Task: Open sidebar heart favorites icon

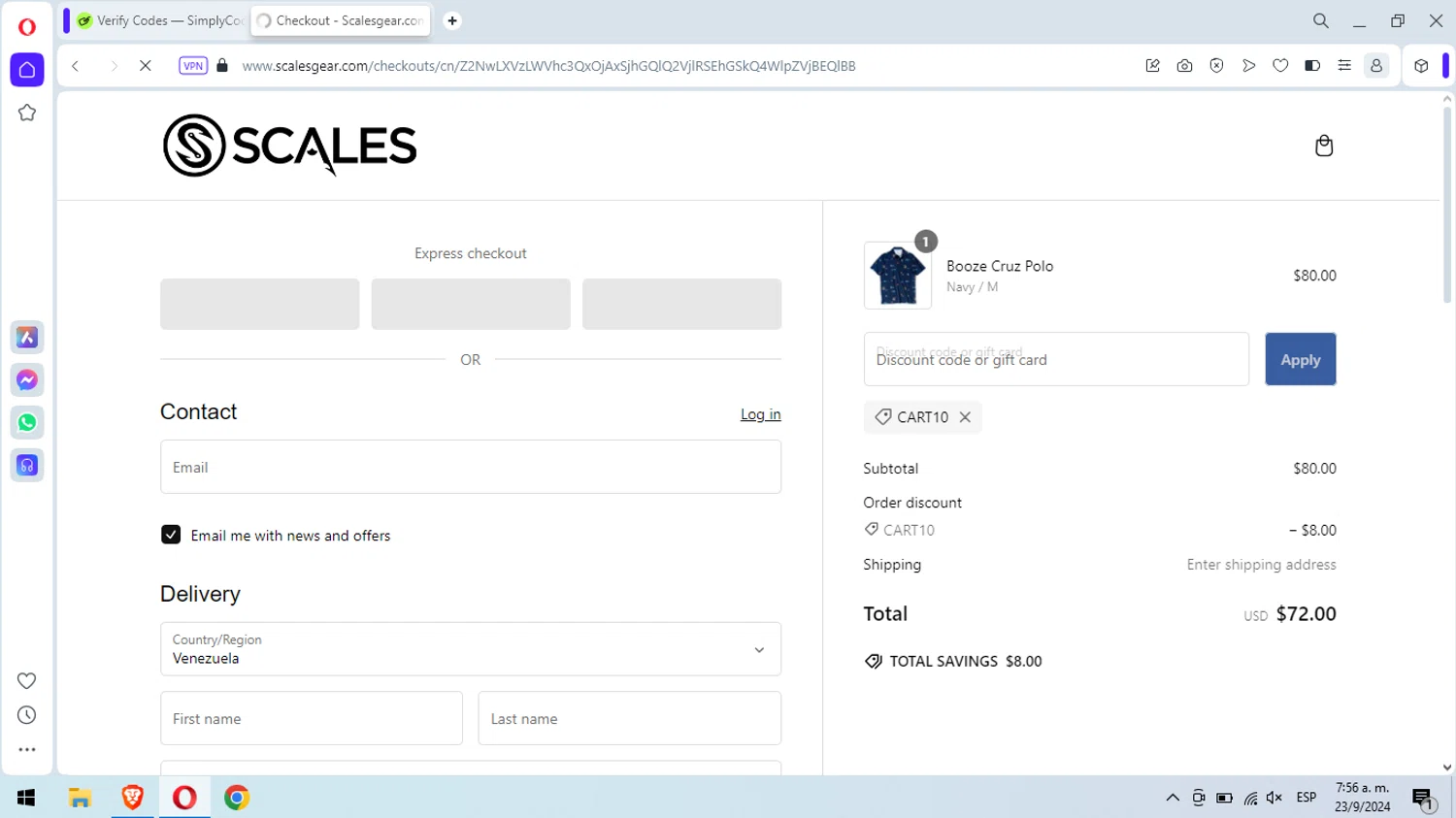Action: pyautogui.click(x=27, y=680)
